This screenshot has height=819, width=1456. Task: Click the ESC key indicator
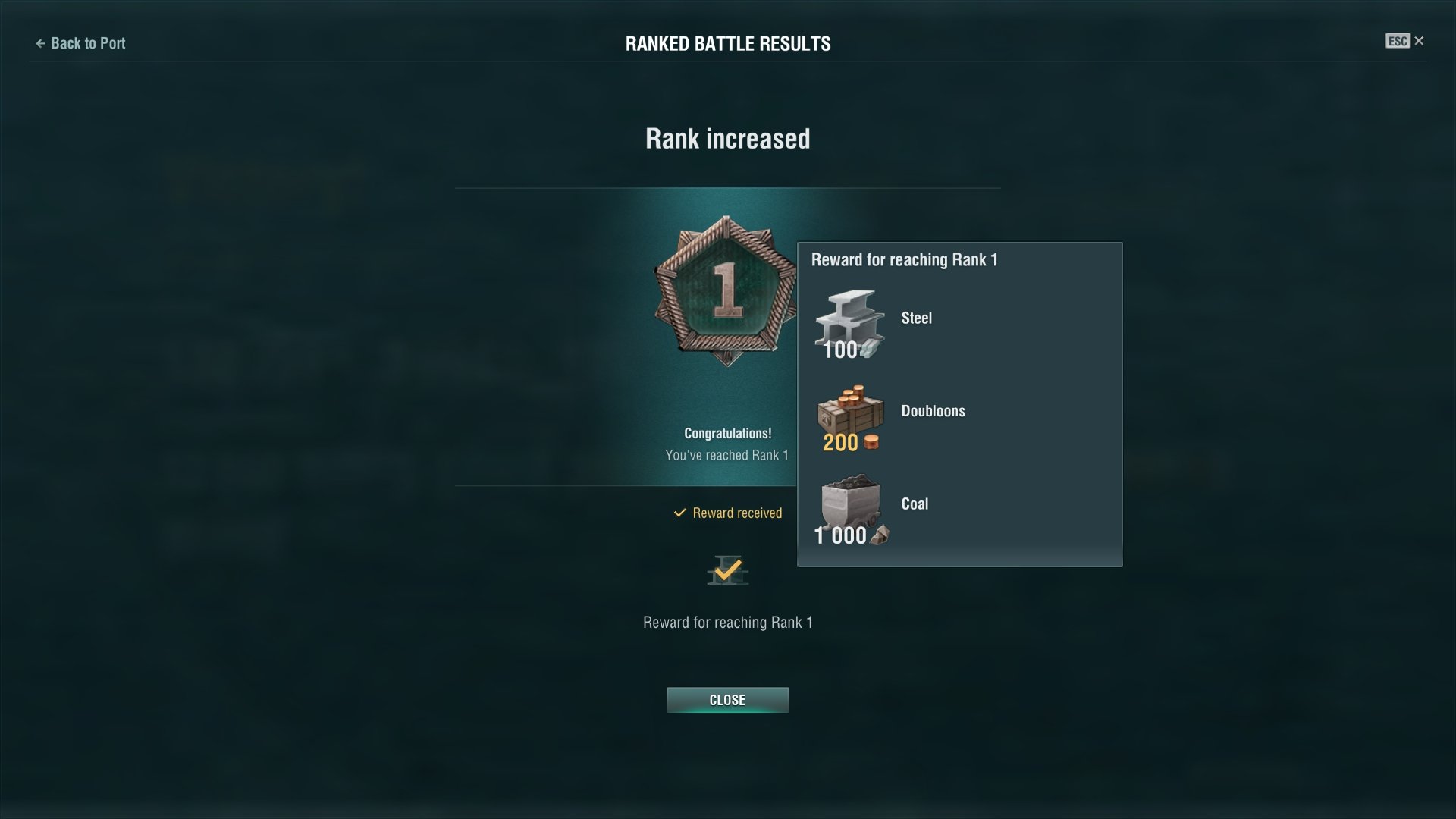[x=1398, y=41]
